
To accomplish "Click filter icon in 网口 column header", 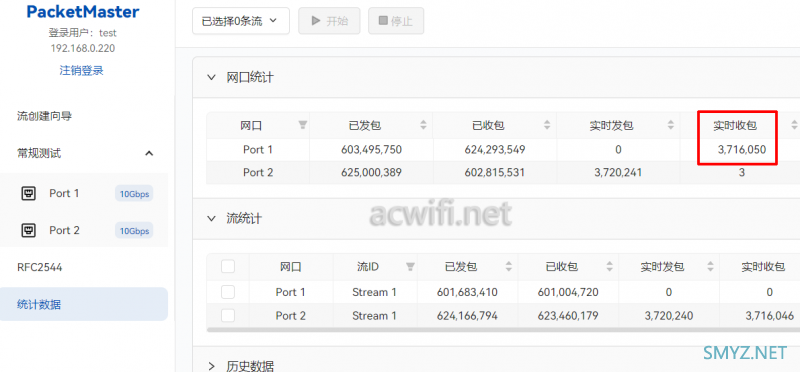I will pyautogui.click(x=303, y=125).
